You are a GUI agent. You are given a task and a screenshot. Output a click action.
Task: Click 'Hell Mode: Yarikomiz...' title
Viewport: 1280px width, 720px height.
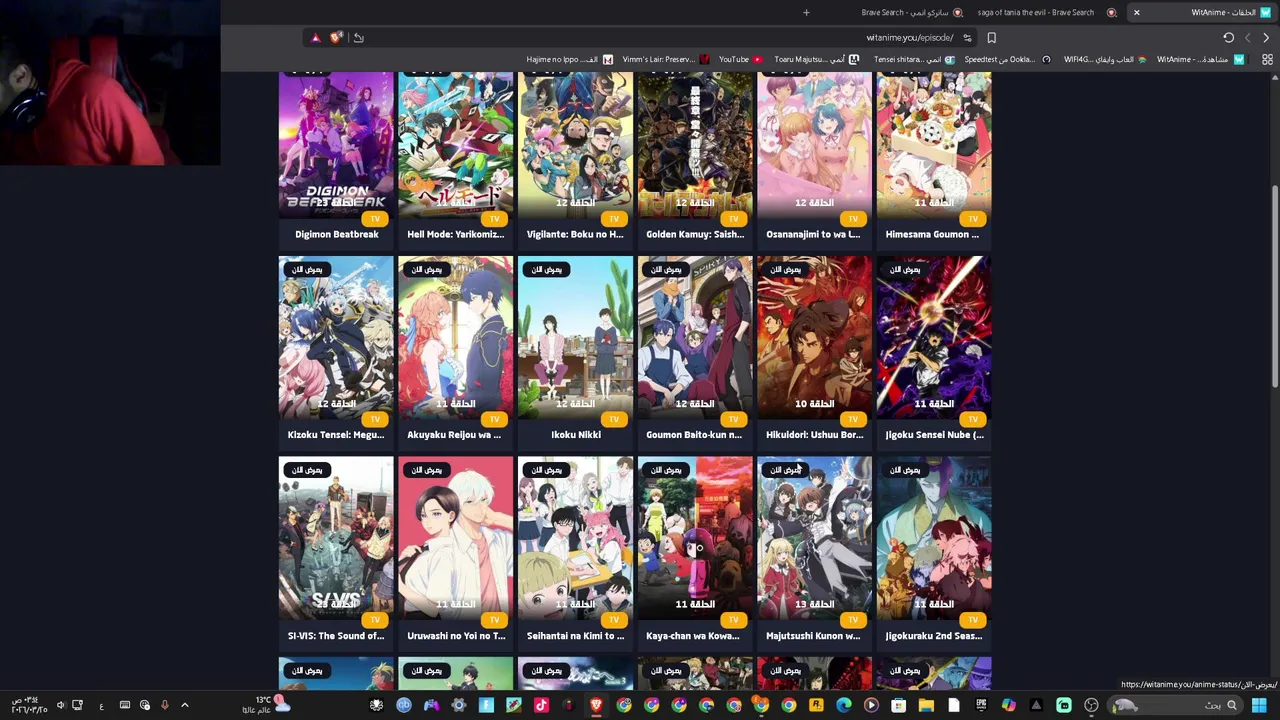(456, 234)
